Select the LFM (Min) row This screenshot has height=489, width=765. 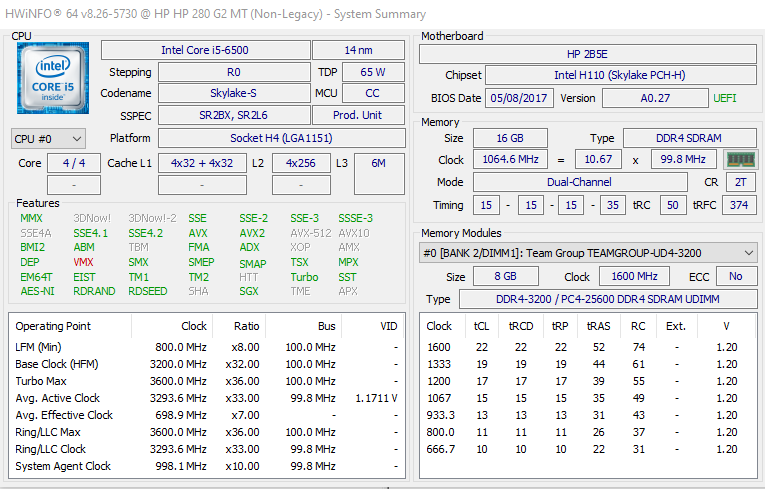tap(207, 347)
